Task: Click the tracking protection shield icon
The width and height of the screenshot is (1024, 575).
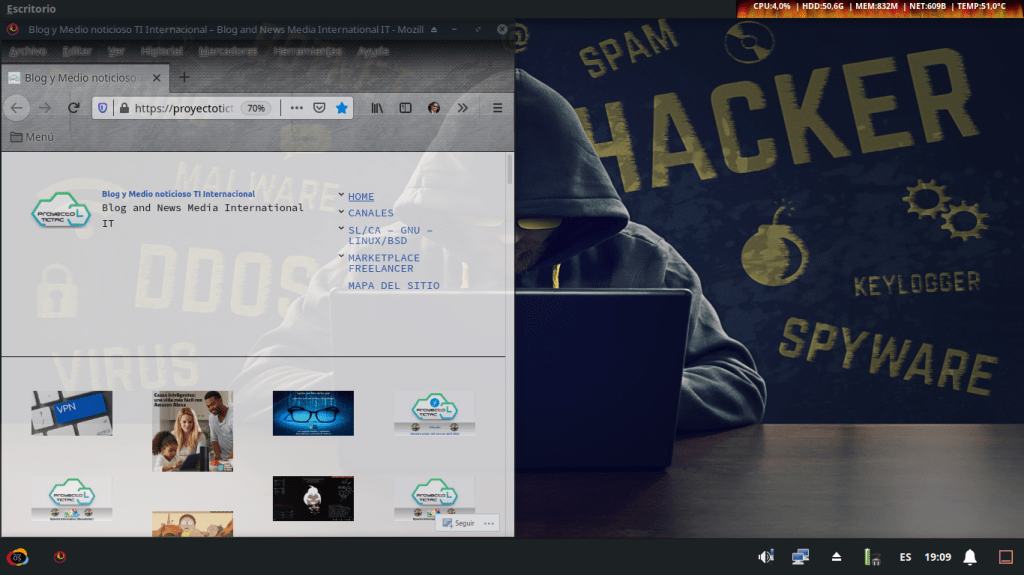Action: [x=103, y=108]
